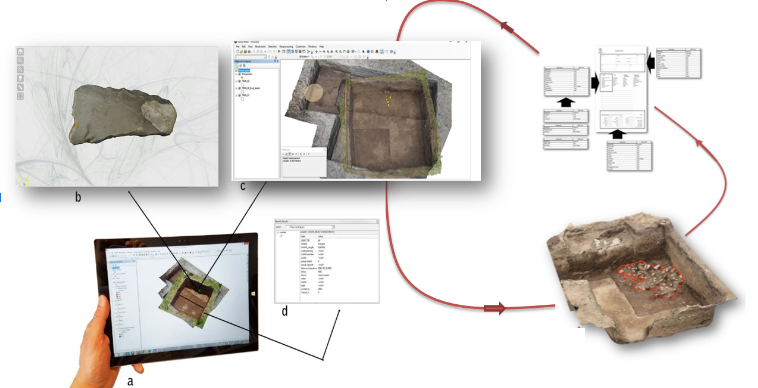Click the zoom out icon in 3D viewer

[x=20, y=69]
